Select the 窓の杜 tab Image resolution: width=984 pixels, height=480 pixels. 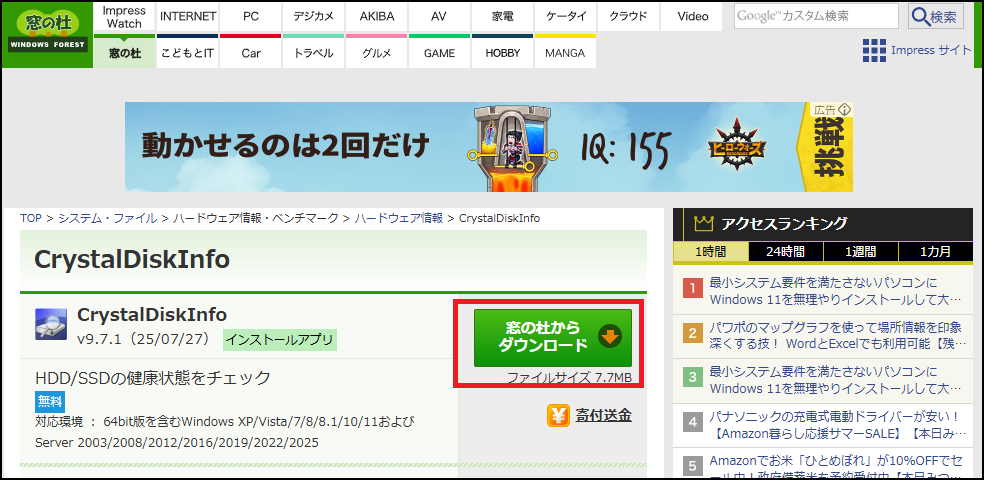coord(124,52)
